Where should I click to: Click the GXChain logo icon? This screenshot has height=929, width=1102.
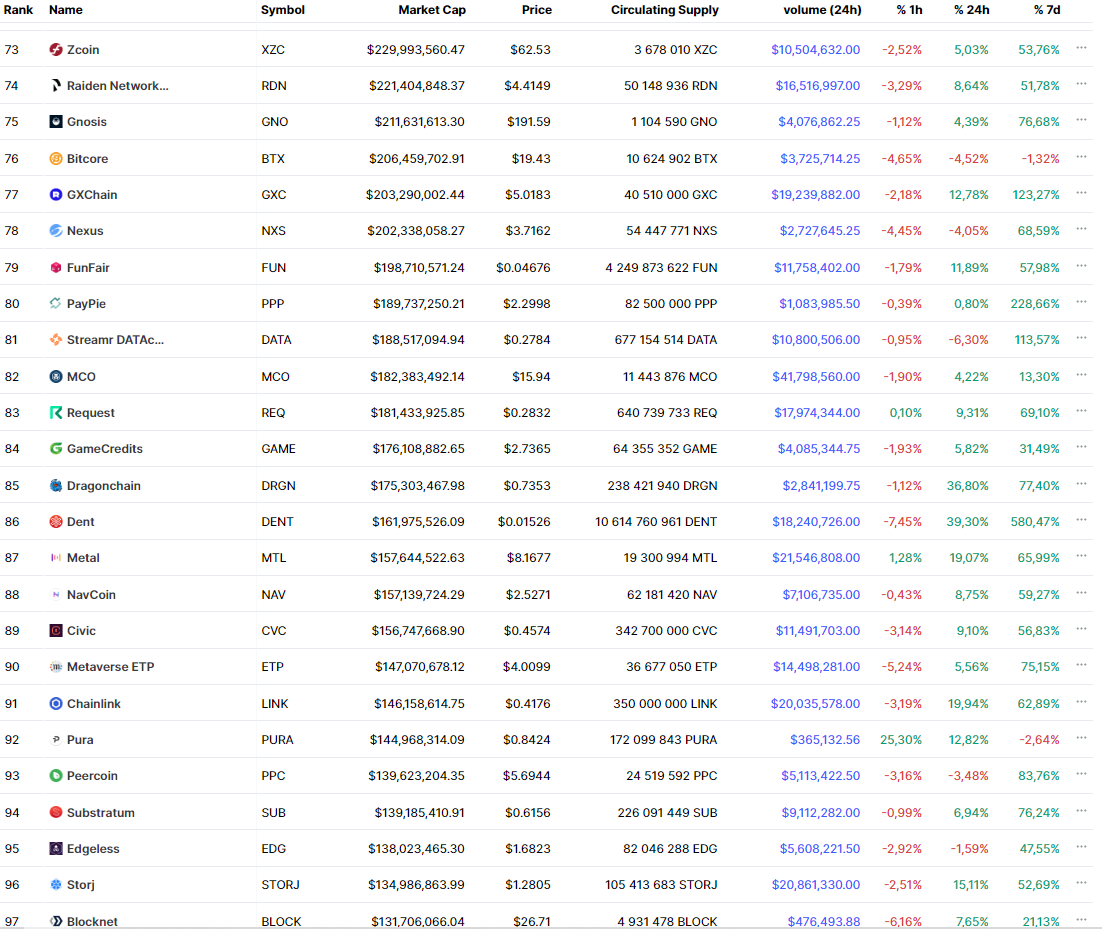[x=56, y=195]
